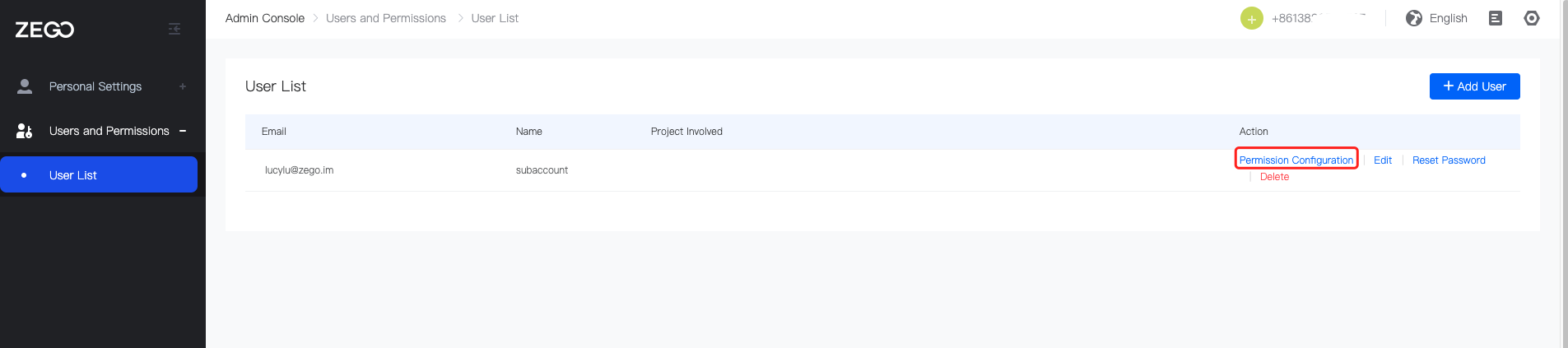The width and height of the screenshot is (1568, 348).
Task: Click the globe language icon
Action: 1414,18
